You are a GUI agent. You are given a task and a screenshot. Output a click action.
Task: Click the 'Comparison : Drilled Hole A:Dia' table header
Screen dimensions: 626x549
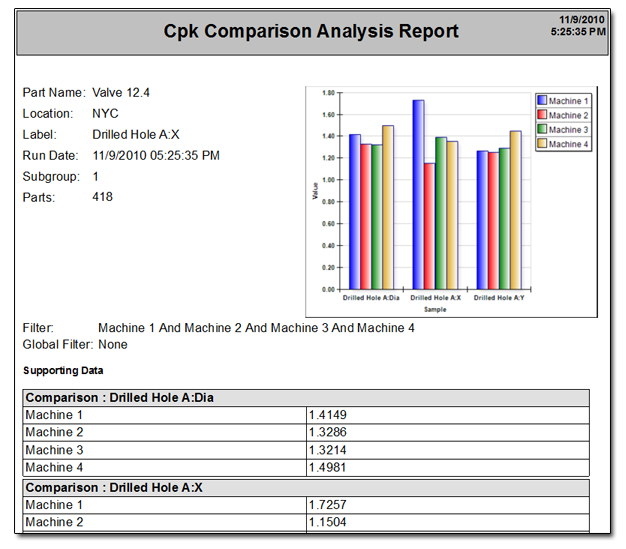coord(306,398)
